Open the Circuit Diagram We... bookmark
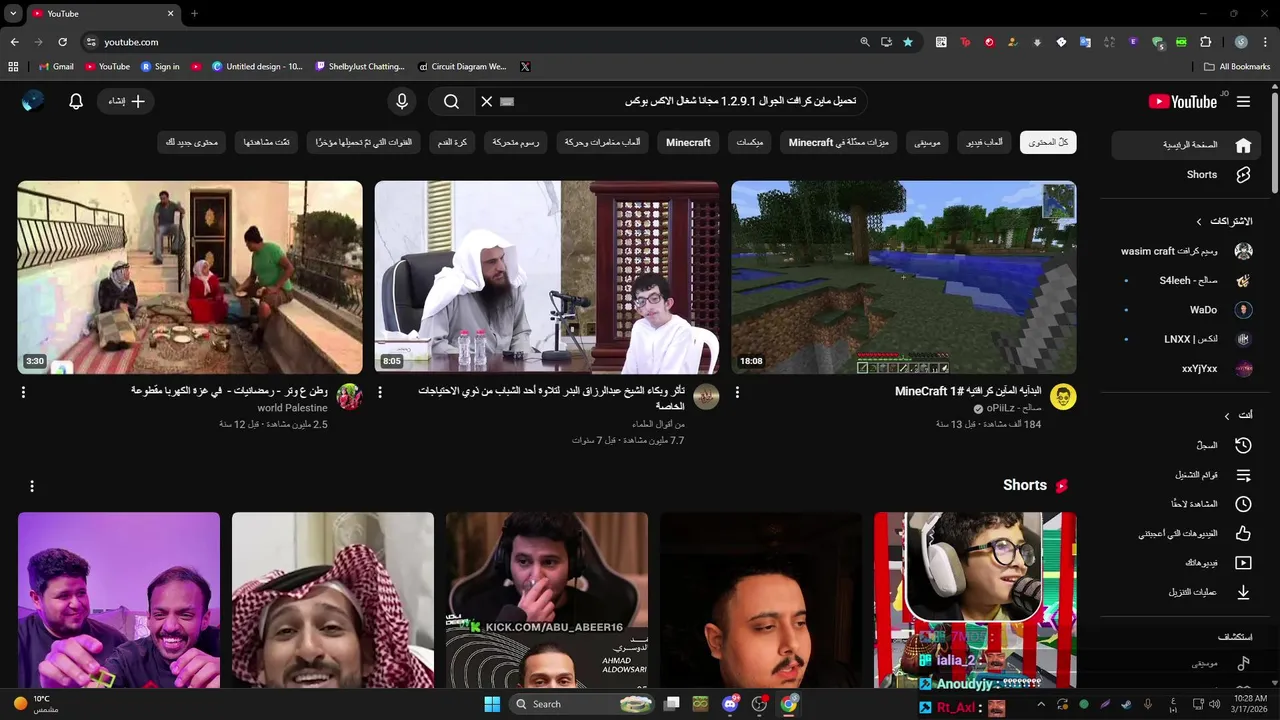The height and width of the screenshot is (720, 1280). [462, 67]
